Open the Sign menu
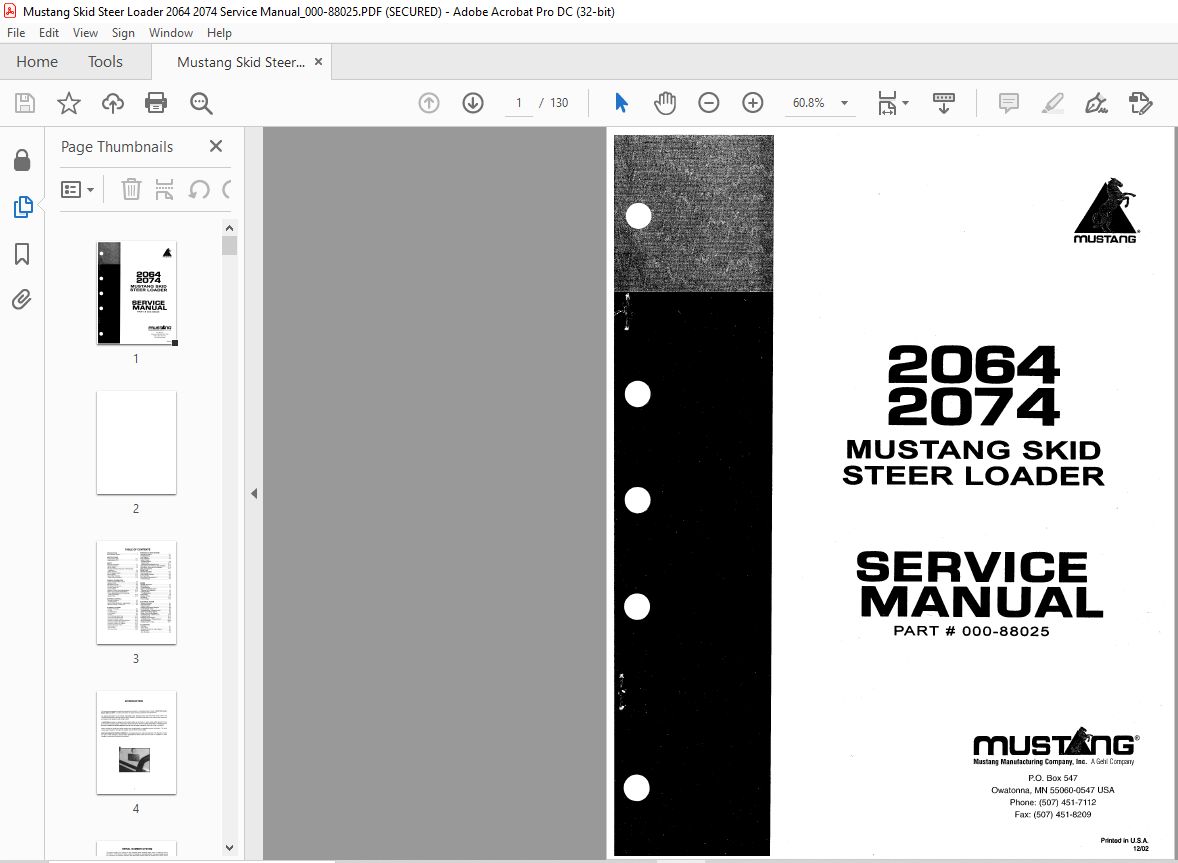This screenshot has height=863, width=1178. click(123, 33)
